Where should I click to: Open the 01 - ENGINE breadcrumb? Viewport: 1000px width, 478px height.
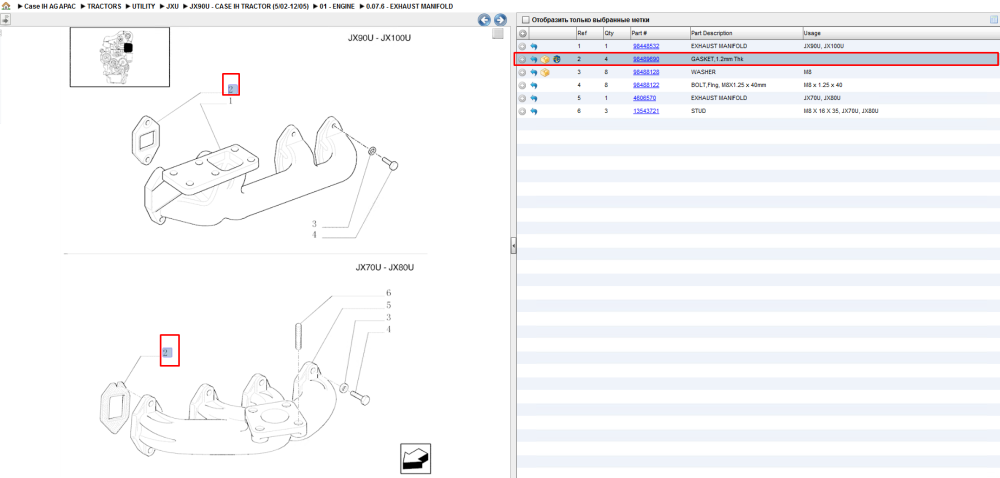tap(337, 6)
